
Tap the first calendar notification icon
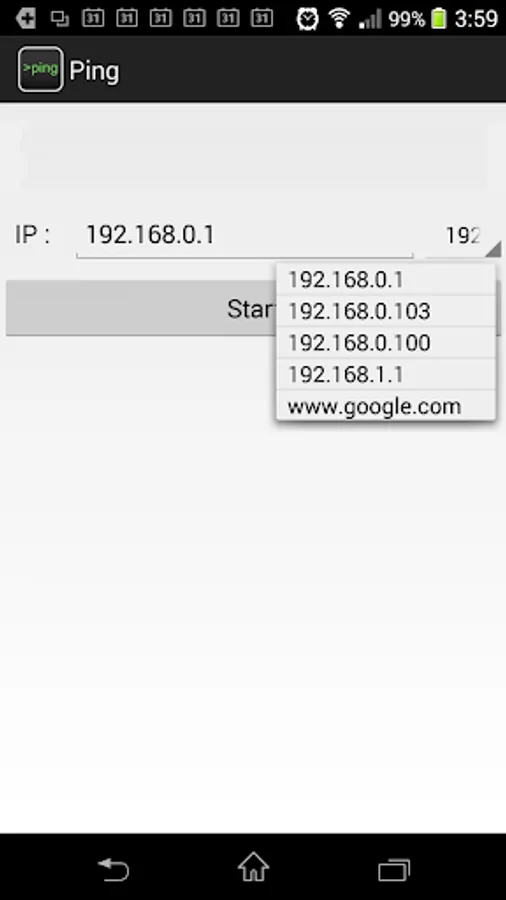tap(92, 18)
